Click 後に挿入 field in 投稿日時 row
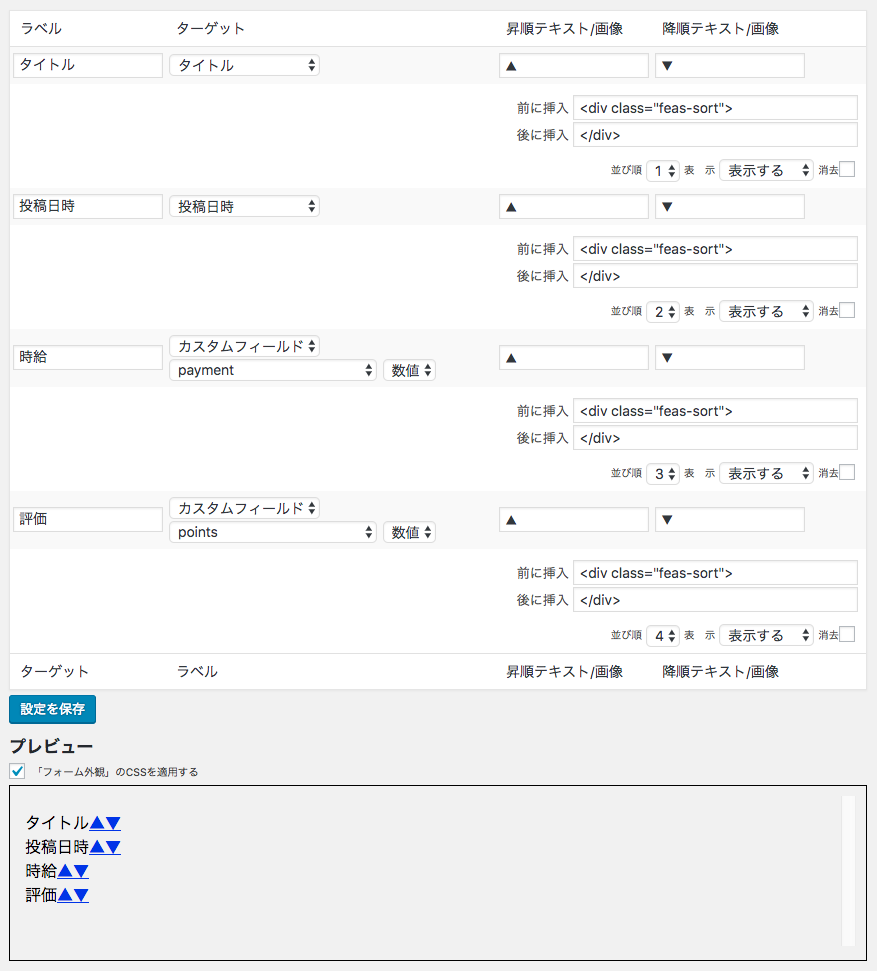877x971 pixels. click(715, 276)
